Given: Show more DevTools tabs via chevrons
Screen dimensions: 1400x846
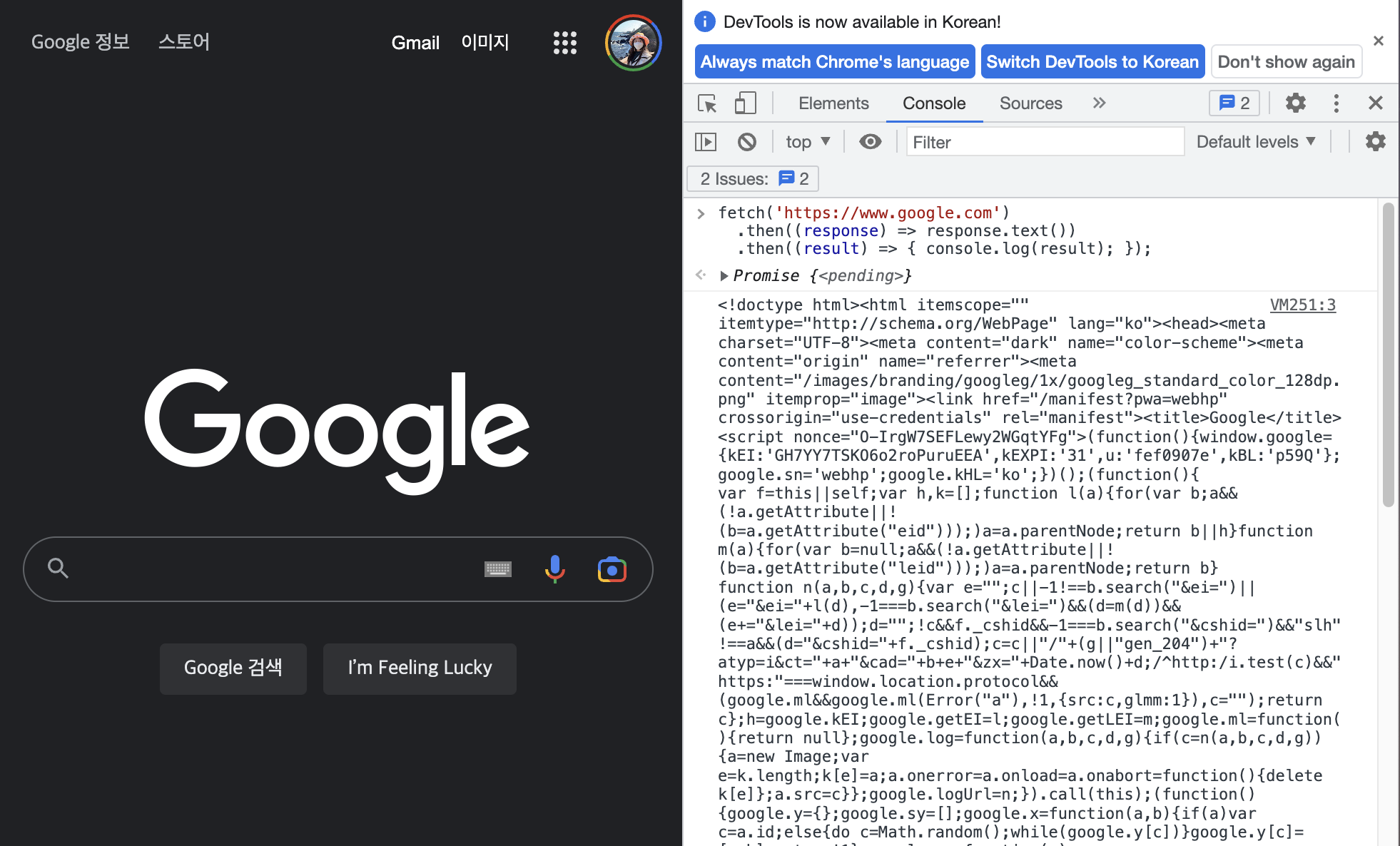Looking at the screenshot, I should pyautogui.click(x=1099, y=103).
